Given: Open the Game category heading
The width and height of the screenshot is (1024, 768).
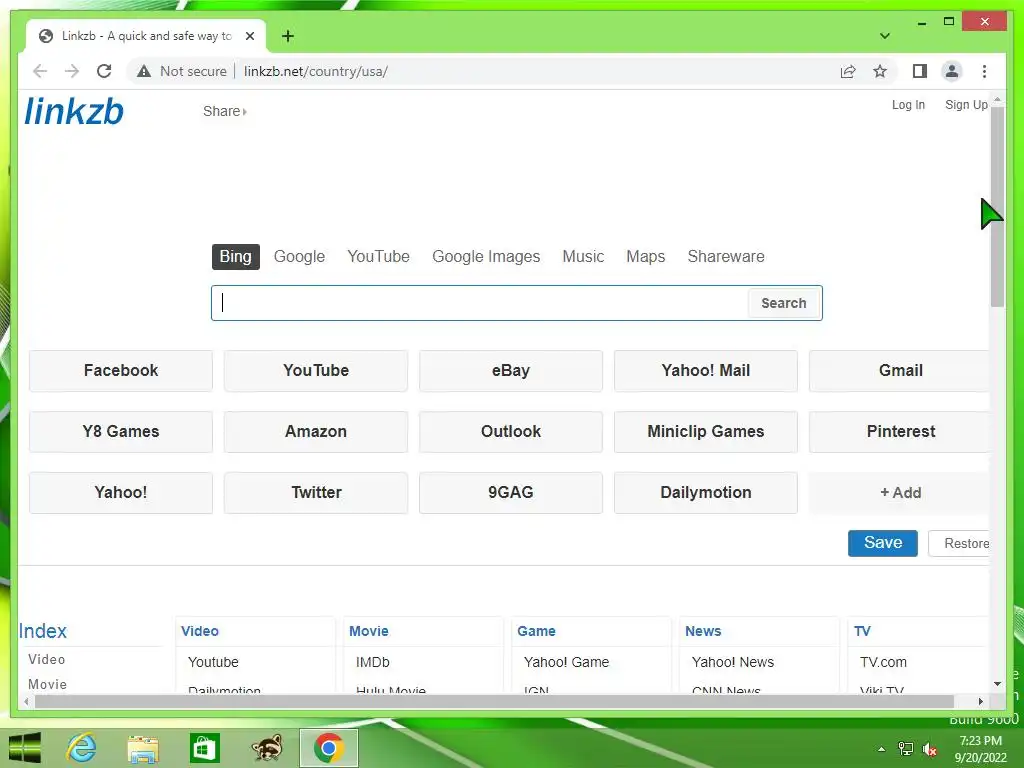Looking at the screenshot, I should 536,631.
